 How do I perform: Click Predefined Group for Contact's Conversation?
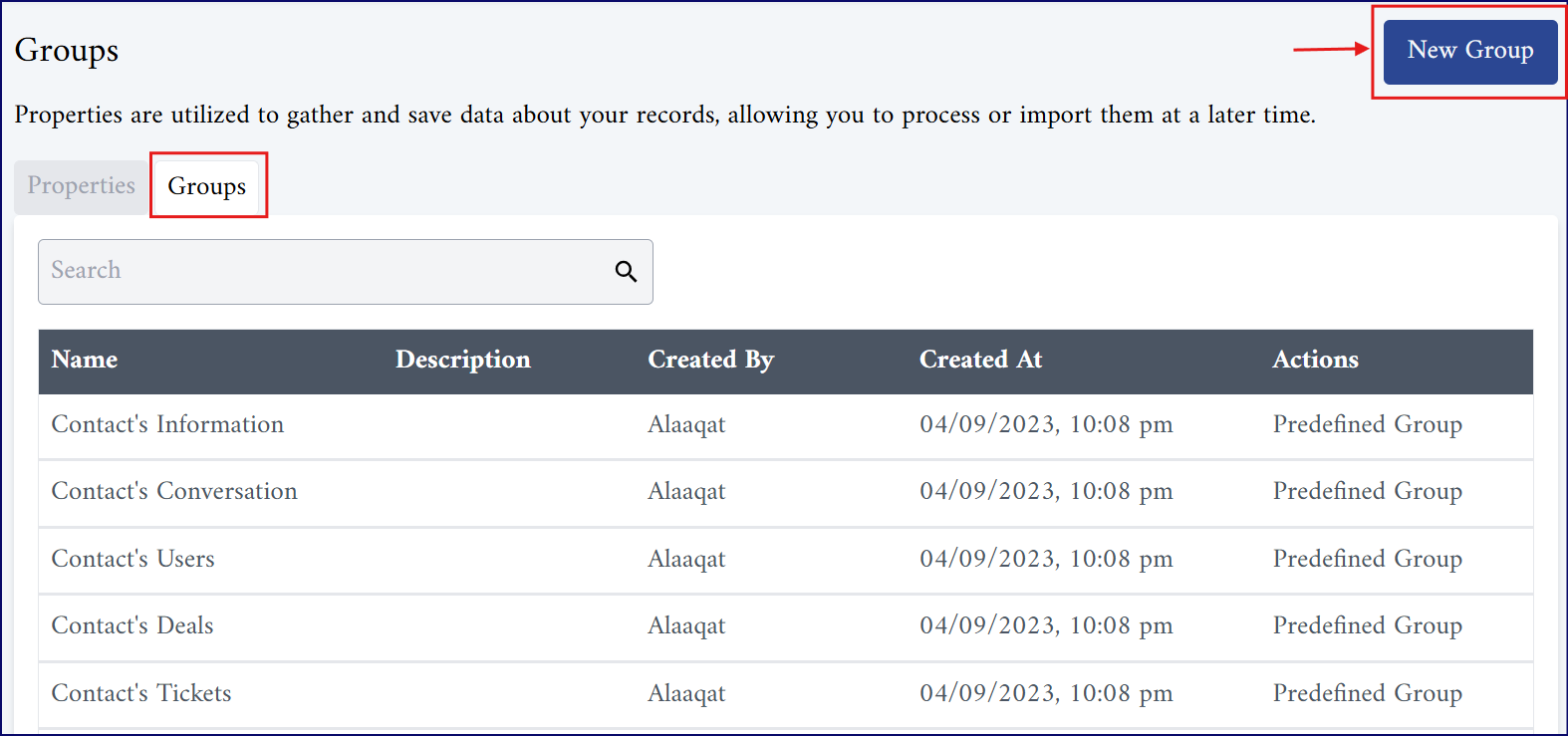pos(1368,493)
